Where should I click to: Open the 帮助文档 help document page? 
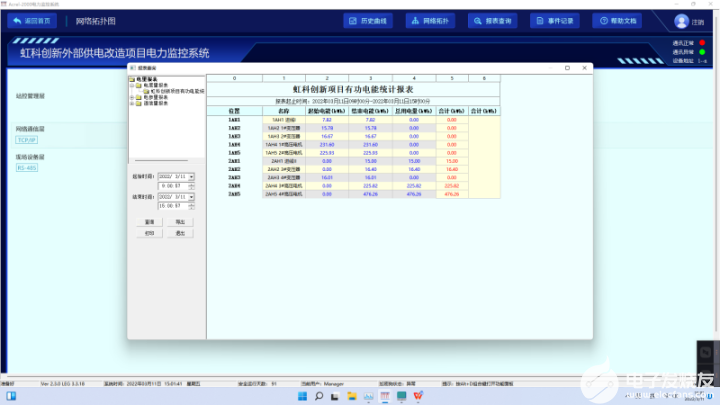[x=617, y=21]
